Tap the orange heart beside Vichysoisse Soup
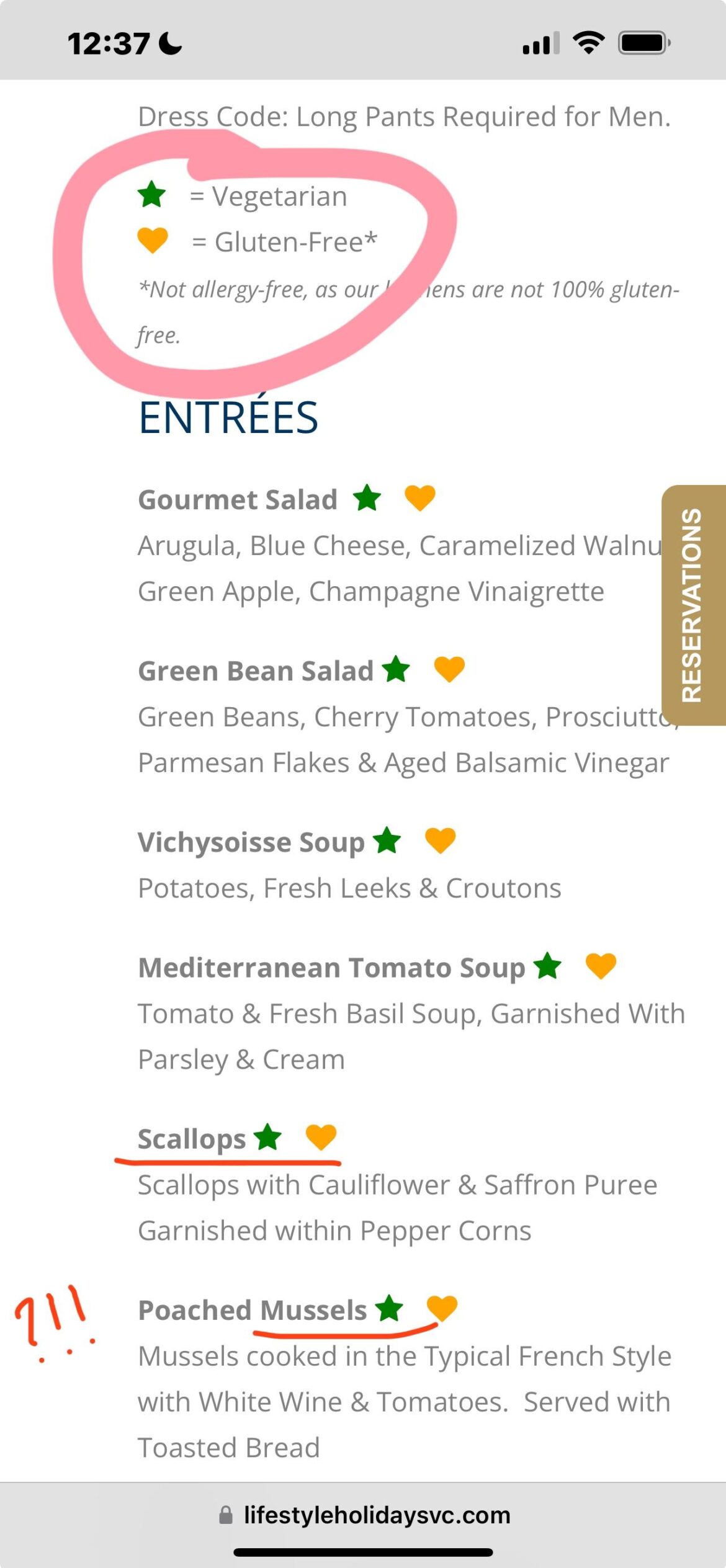726x1568 pixels. tap(440, 840)
